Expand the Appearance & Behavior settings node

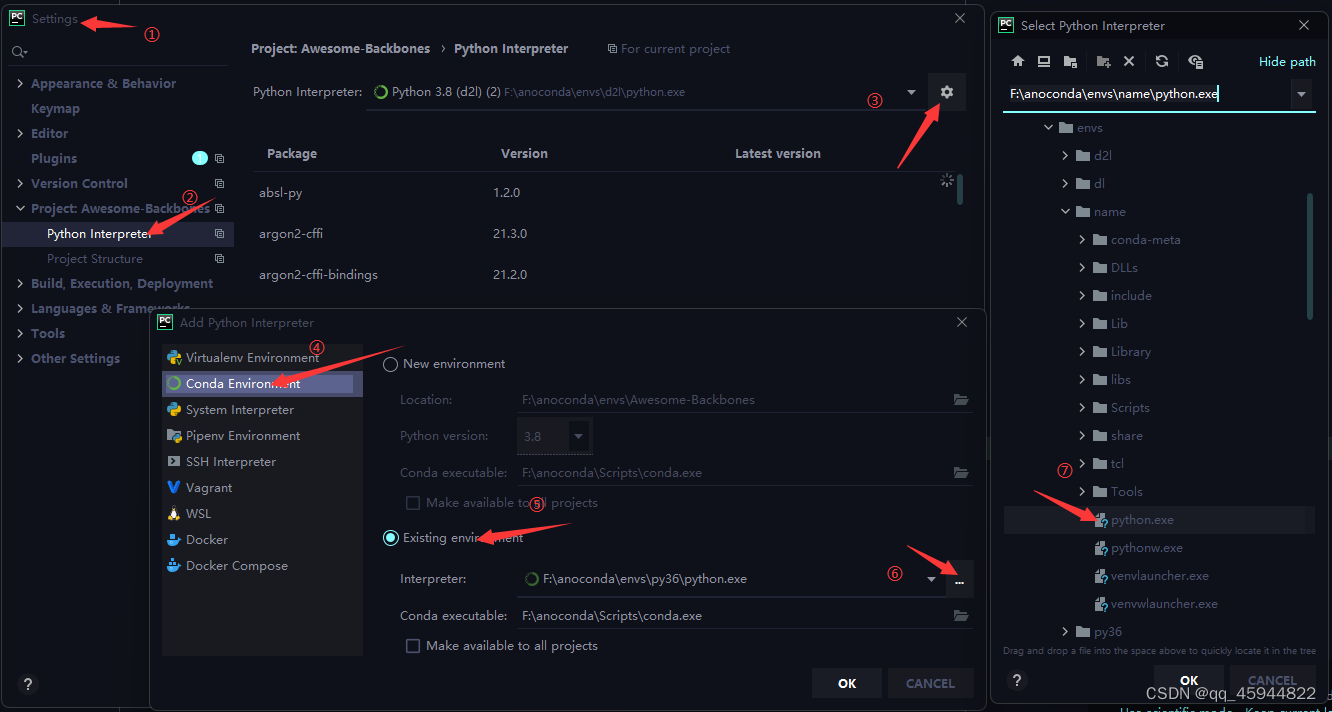click(21, 84)
